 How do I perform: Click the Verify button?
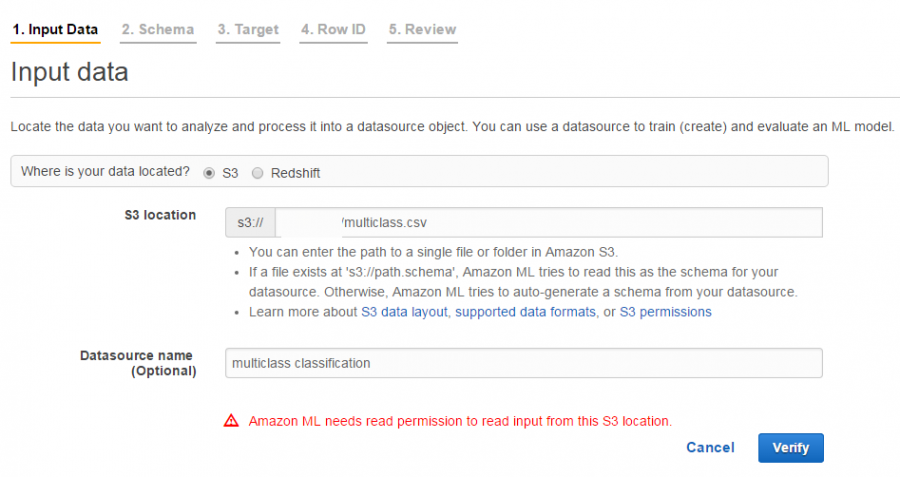click(790, 448)
